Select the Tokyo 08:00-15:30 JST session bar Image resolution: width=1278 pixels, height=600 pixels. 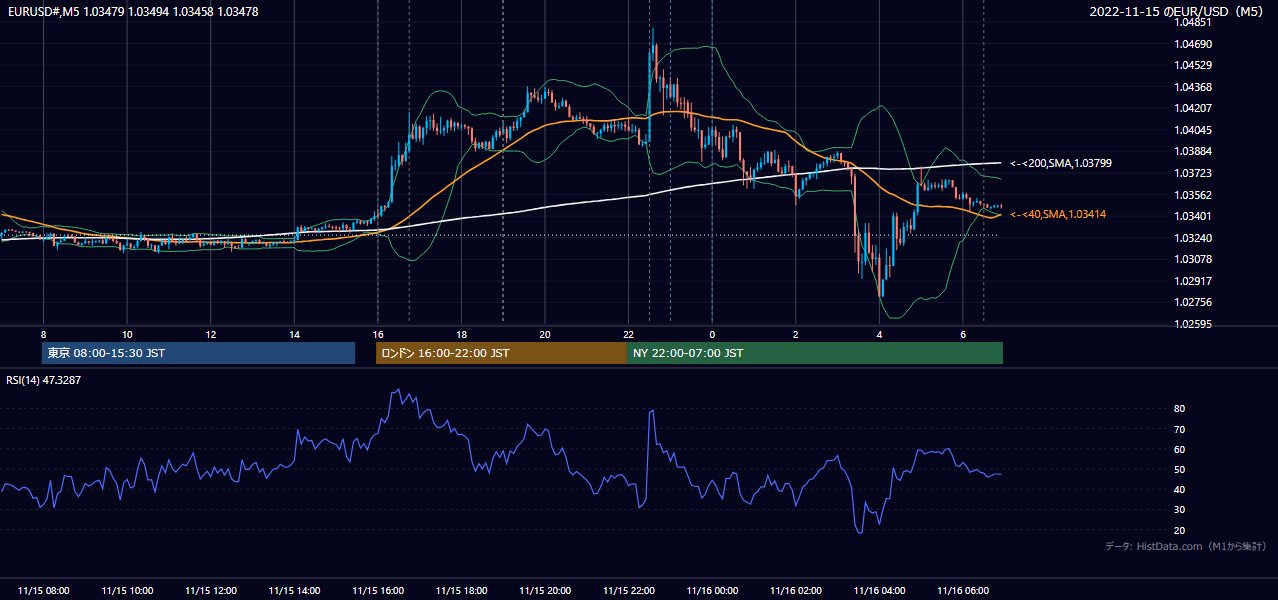[199, 353]
